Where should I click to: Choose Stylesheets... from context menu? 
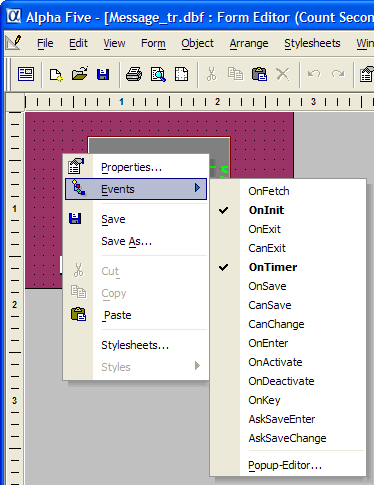click(136, 345)
